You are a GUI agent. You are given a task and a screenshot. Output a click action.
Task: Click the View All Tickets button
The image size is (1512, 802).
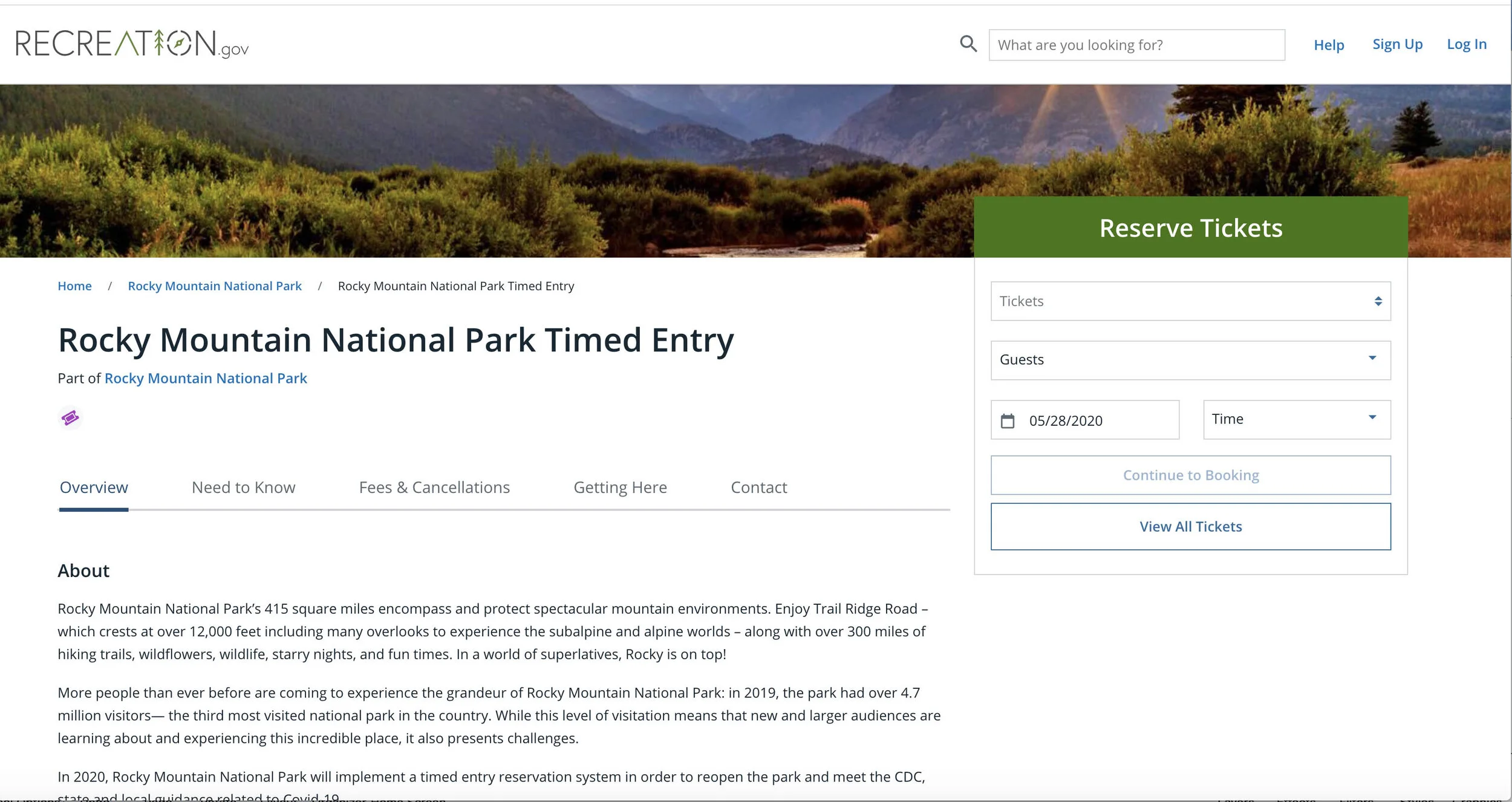click(x=1190, y=526)
